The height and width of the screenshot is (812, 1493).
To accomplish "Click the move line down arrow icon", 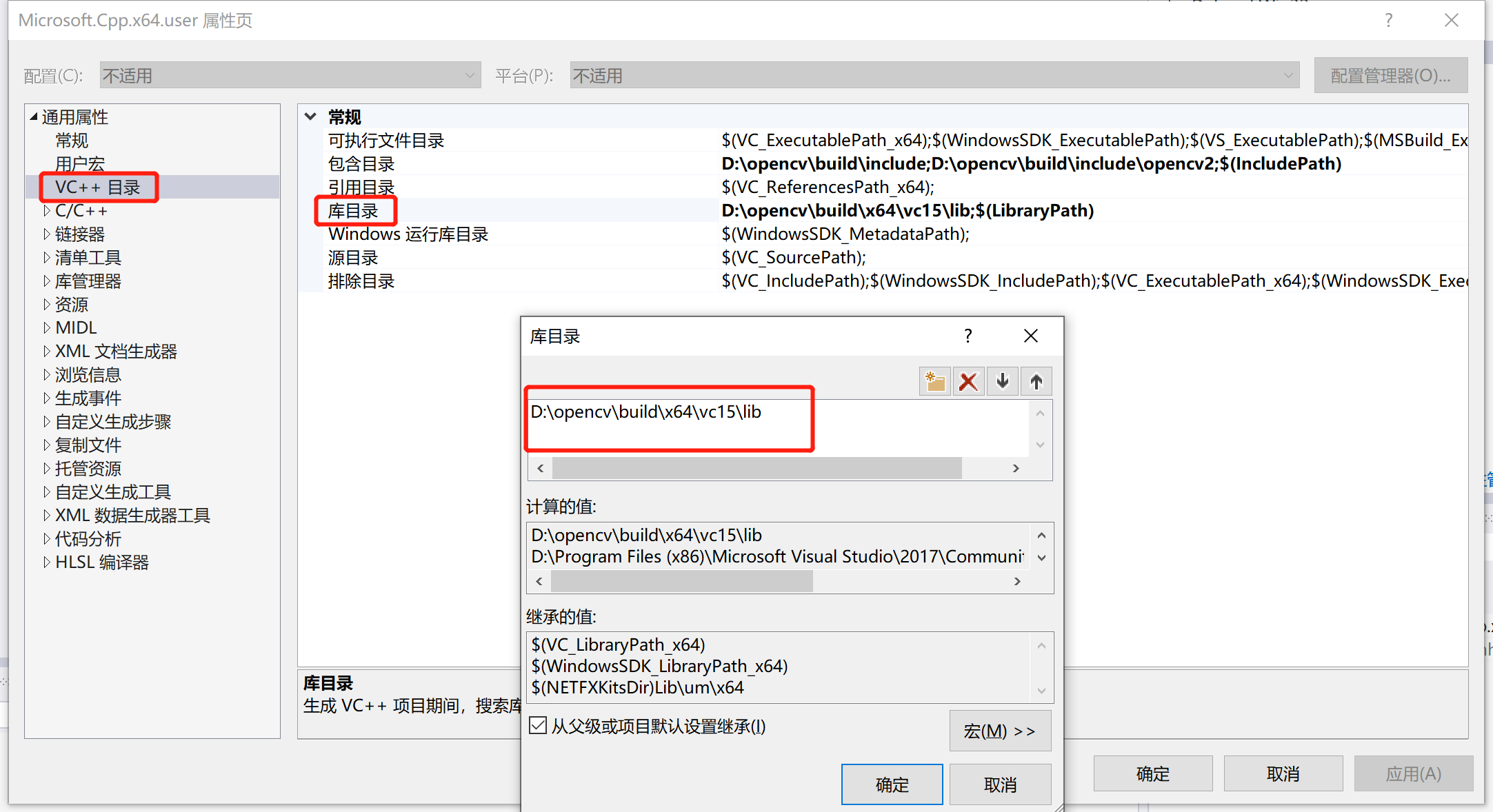I will [1002, 381].
